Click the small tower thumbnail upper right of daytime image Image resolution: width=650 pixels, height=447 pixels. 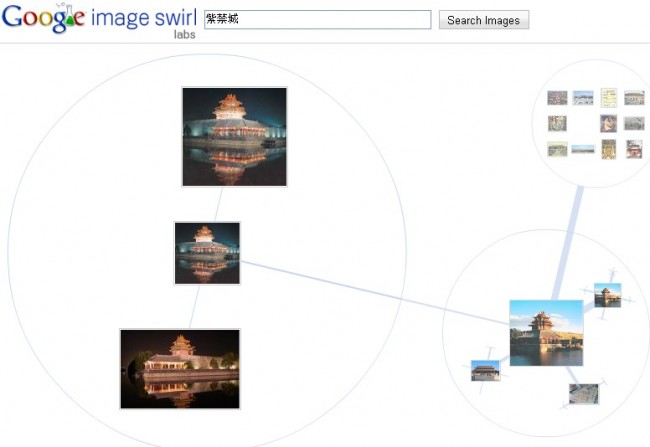tap(607, 294)
